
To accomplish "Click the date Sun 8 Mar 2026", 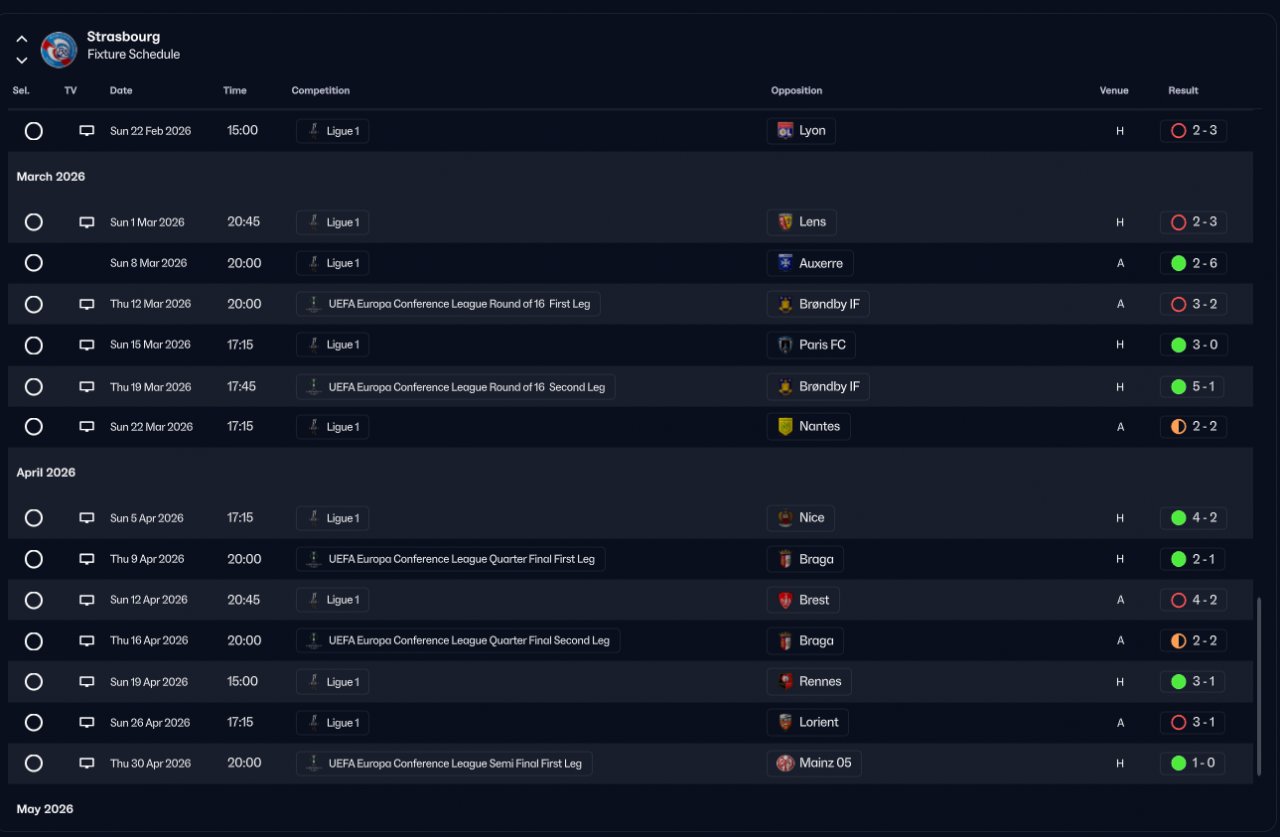I will coord(148,263).
